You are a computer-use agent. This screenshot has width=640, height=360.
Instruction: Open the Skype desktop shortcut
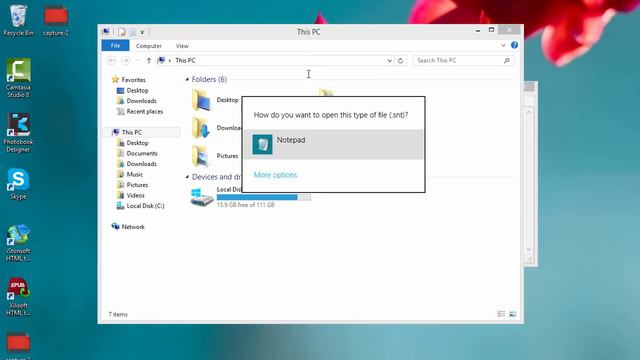pyautogui.click(x=18, y=184)
